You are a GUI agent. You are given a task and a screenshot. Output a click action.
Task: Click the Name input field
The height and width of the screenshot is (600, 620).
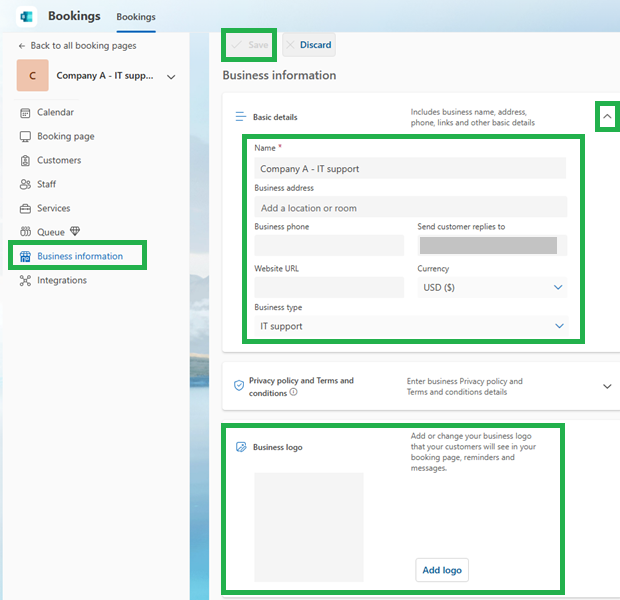(410, 168)
